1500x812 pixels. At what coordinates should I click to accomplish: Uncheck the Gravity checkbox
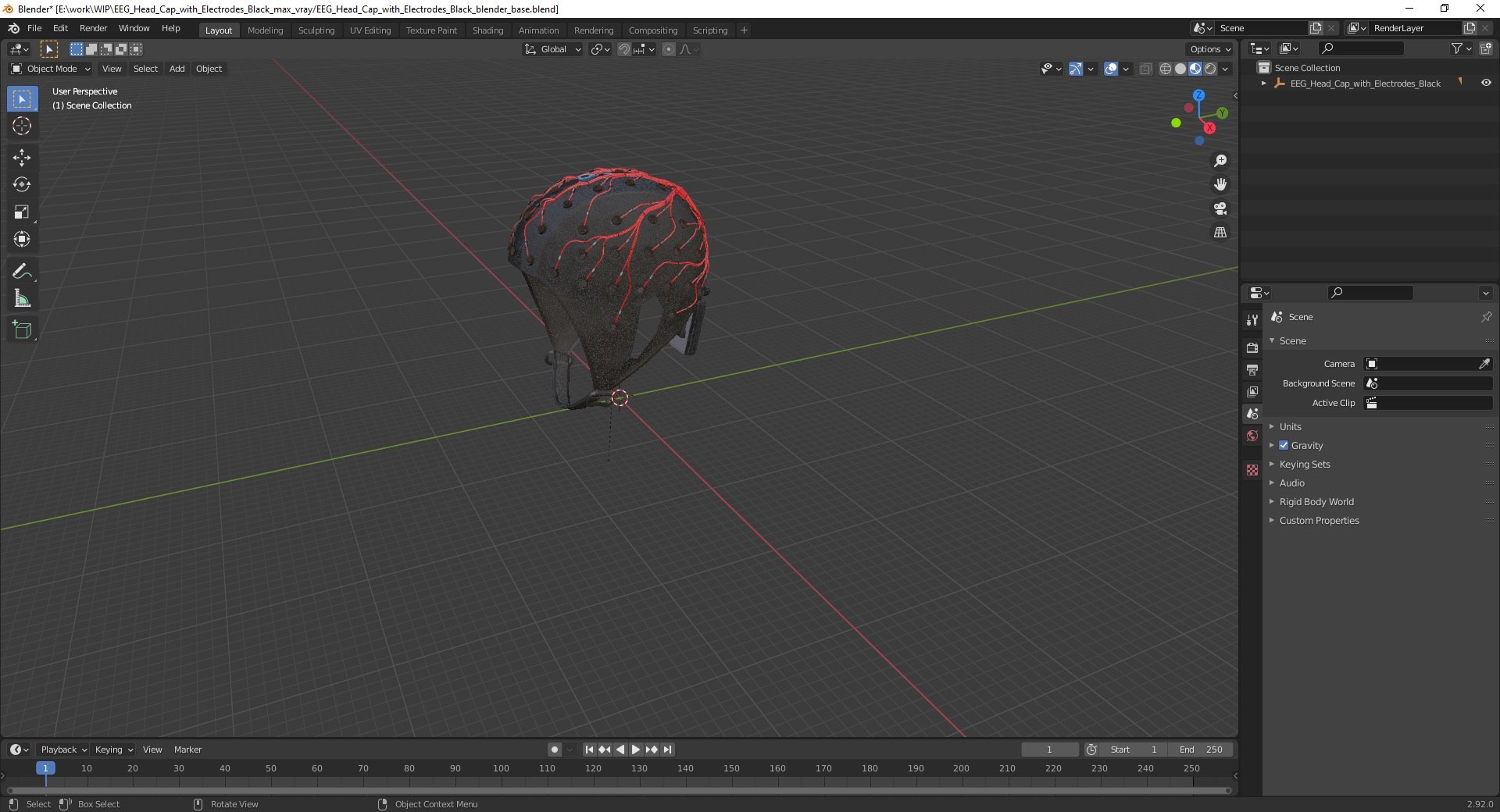[x=1284, y=445]
